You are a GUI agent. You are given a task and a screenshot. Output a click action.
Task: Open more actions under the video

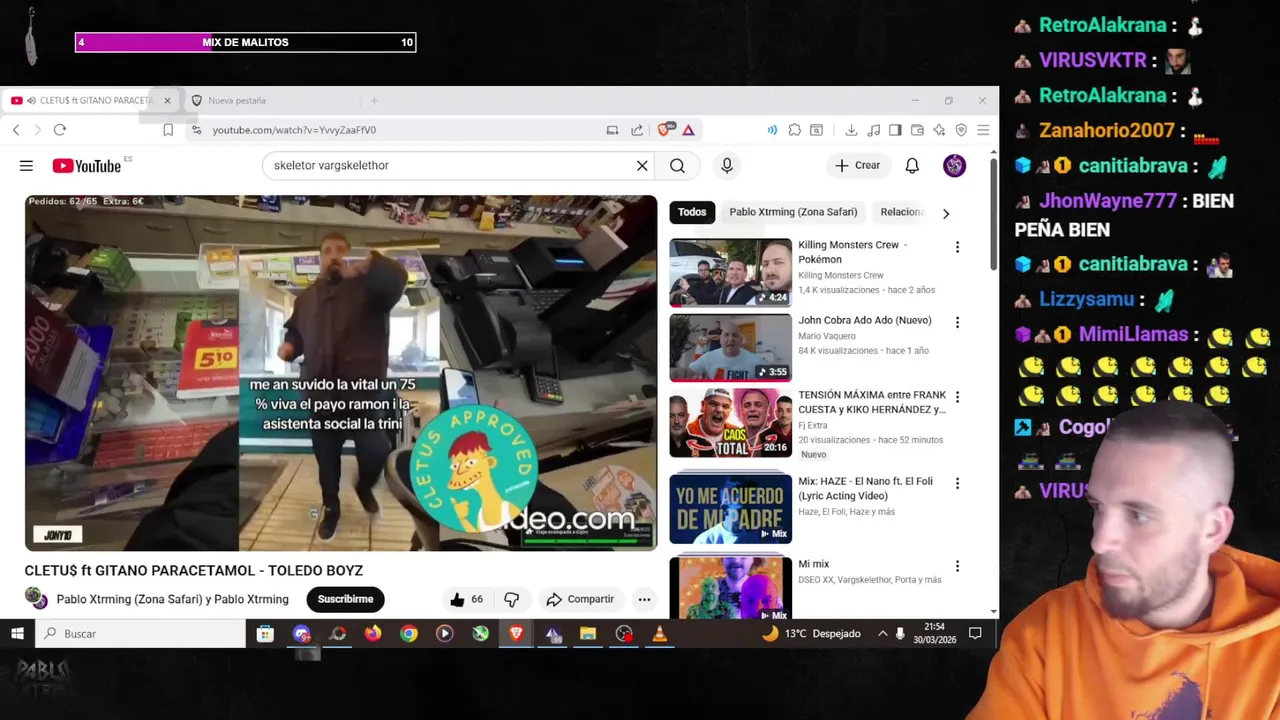[x=644, y=599]
